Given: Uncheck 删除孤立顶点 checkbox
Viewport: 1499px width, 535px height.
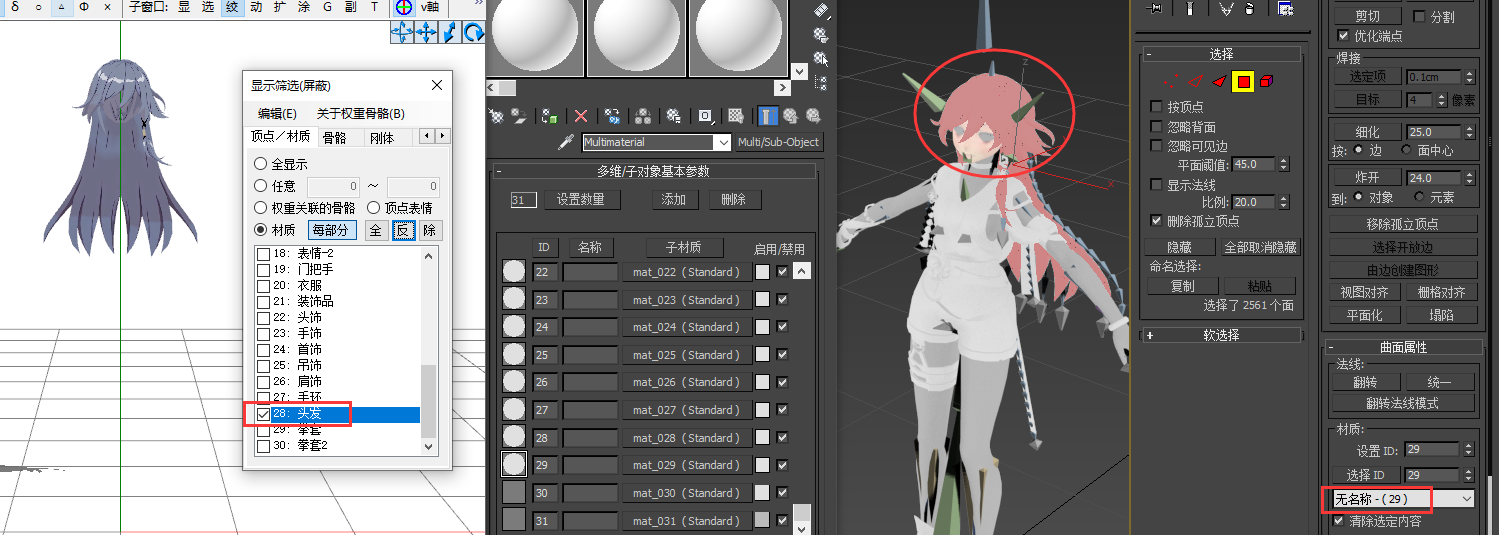Looking at the screenshot, I should 1157,221.
